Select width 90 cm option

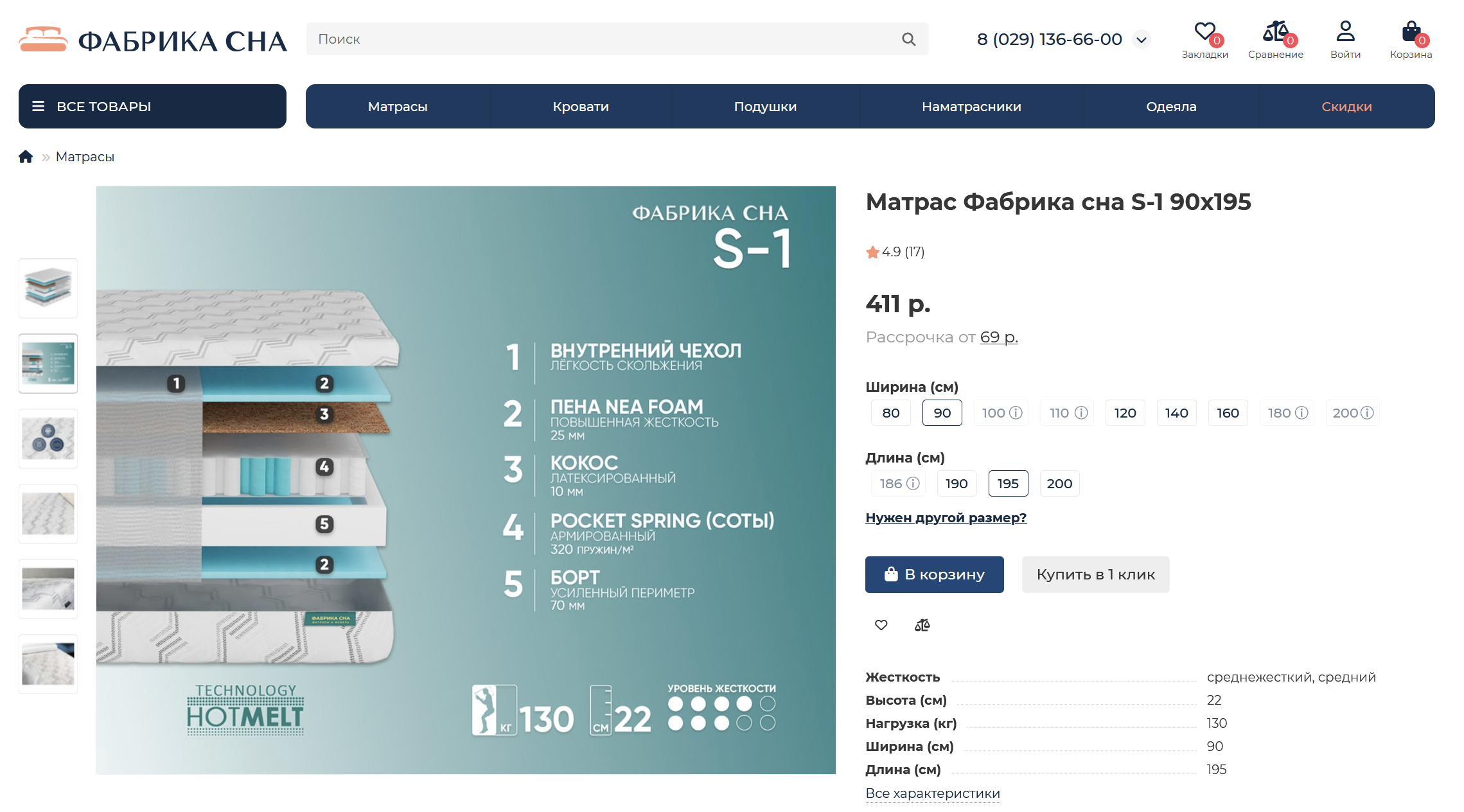pyautogui.click(x=942, y=413)
